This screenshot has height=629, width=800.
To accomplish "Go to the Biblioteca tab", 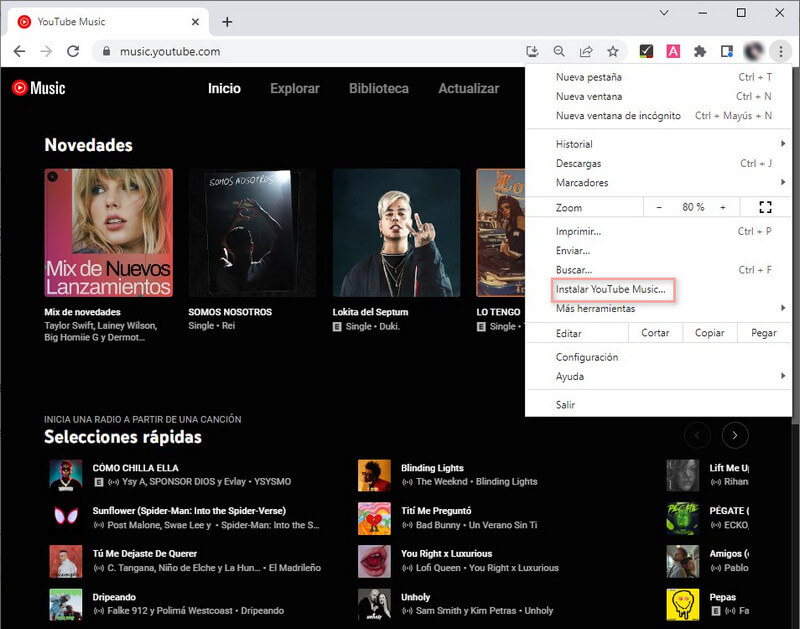I will coord(379,88).
